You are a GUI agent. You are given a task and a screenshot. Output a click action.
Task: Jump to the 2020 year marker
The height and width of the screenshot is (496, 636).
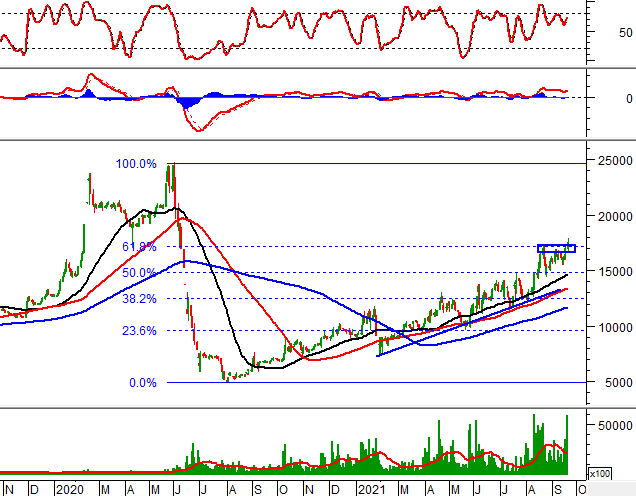[x=69, y=488]
